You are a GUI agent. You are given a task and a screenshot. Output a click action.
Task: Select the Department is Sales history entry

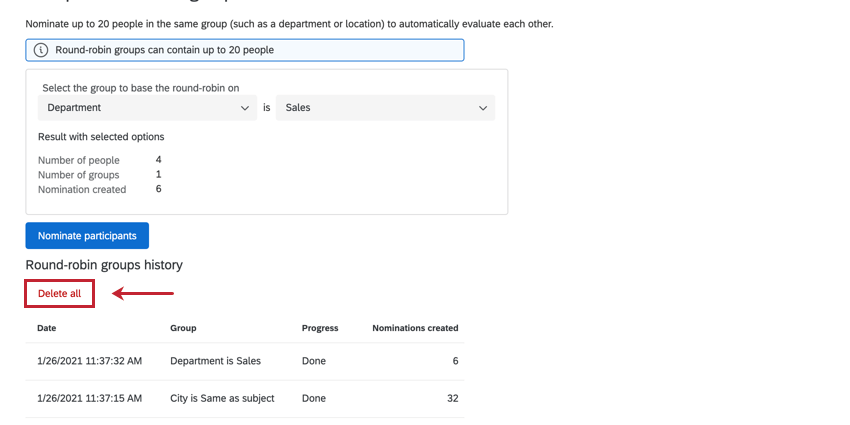[x=215, y=361]
